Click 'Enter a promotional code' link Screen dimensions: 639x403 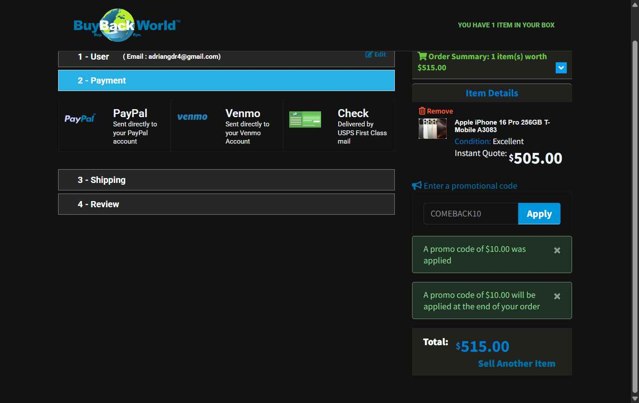[x=470, y=186]
